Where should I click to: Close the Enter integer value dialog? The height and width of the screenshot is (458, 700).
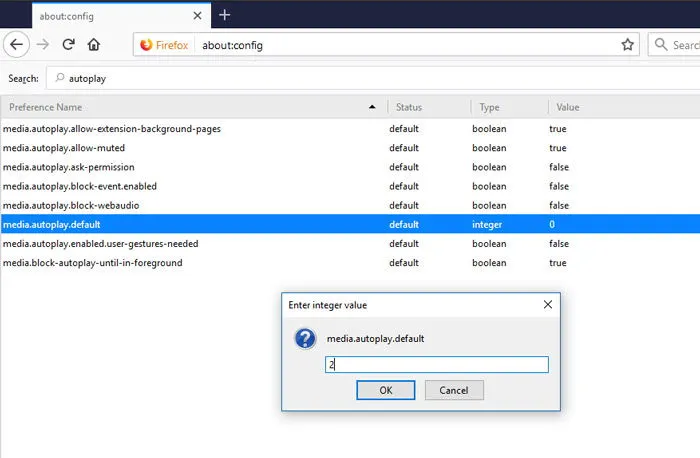pos(548,304)
